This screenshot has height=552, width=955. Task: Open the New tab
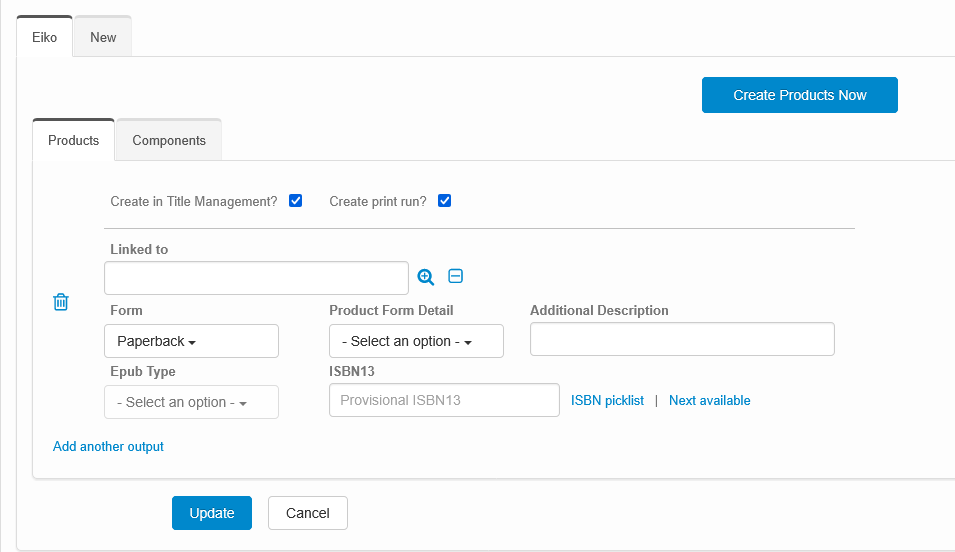103,38
